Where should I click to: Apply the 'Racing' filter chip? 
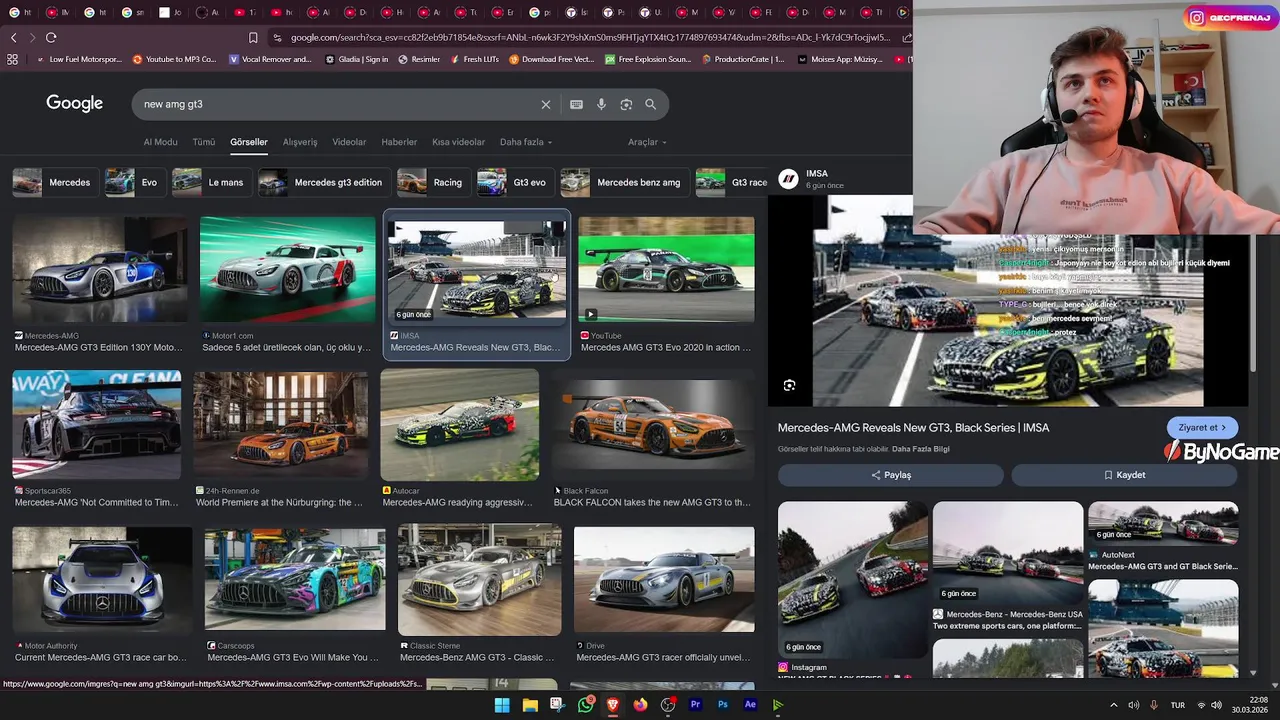coord(433,182)
